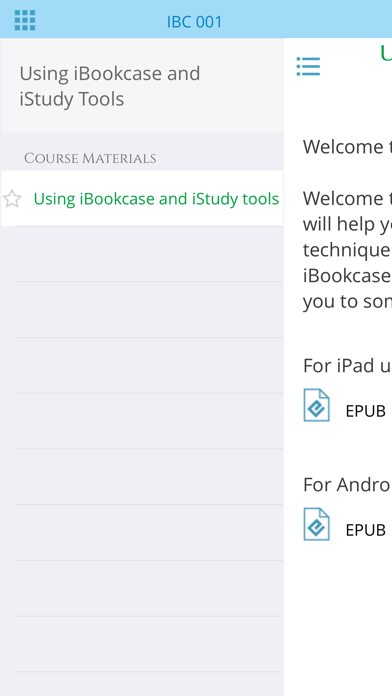Tap the IBC 001 title
Screen dimensions: 392x696
(x=194, y=22)
